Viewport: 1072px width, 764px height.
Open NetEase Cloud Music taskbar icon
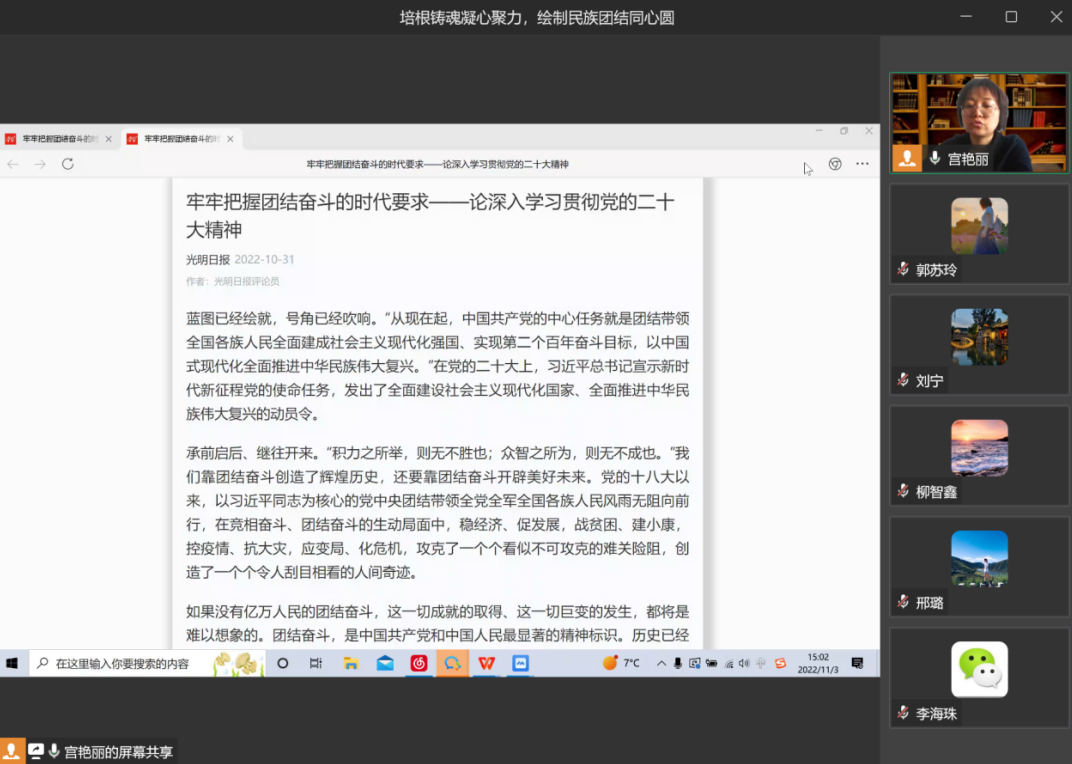coord(419,663)
